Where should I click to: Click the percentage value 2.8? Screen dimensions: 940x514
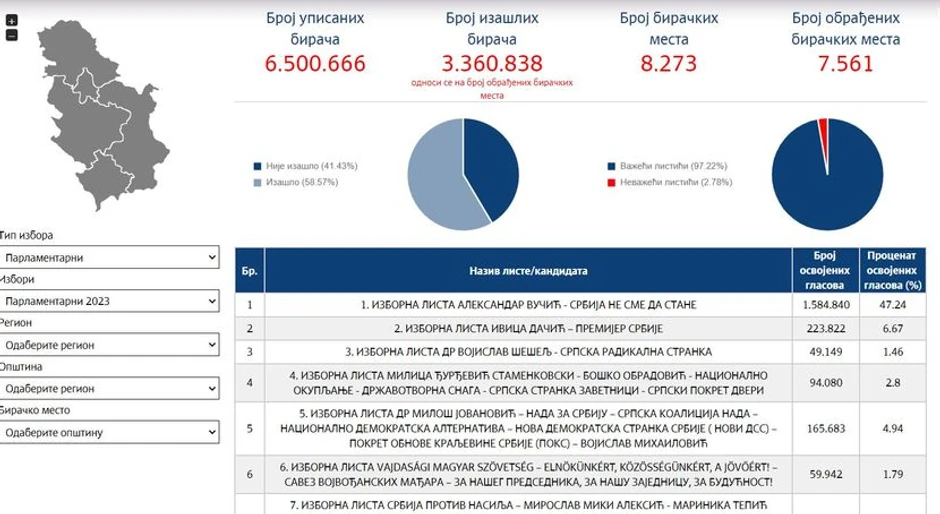[893, 383]
